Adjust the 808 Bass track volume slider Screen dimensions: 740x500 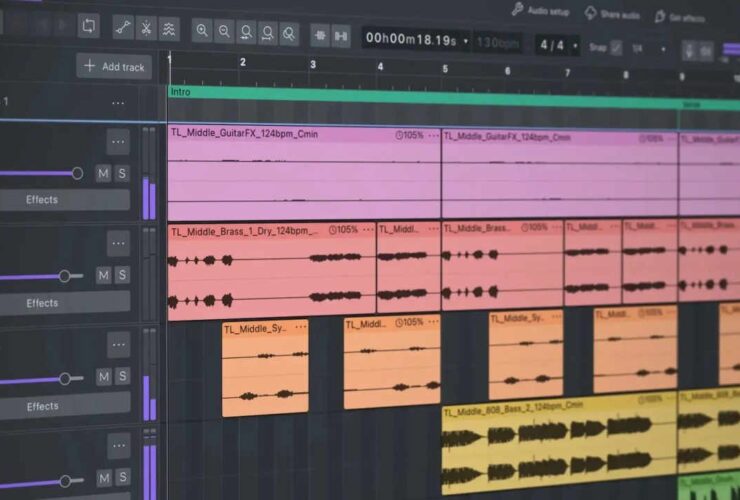pyautogui.click(x=65, y=481)
